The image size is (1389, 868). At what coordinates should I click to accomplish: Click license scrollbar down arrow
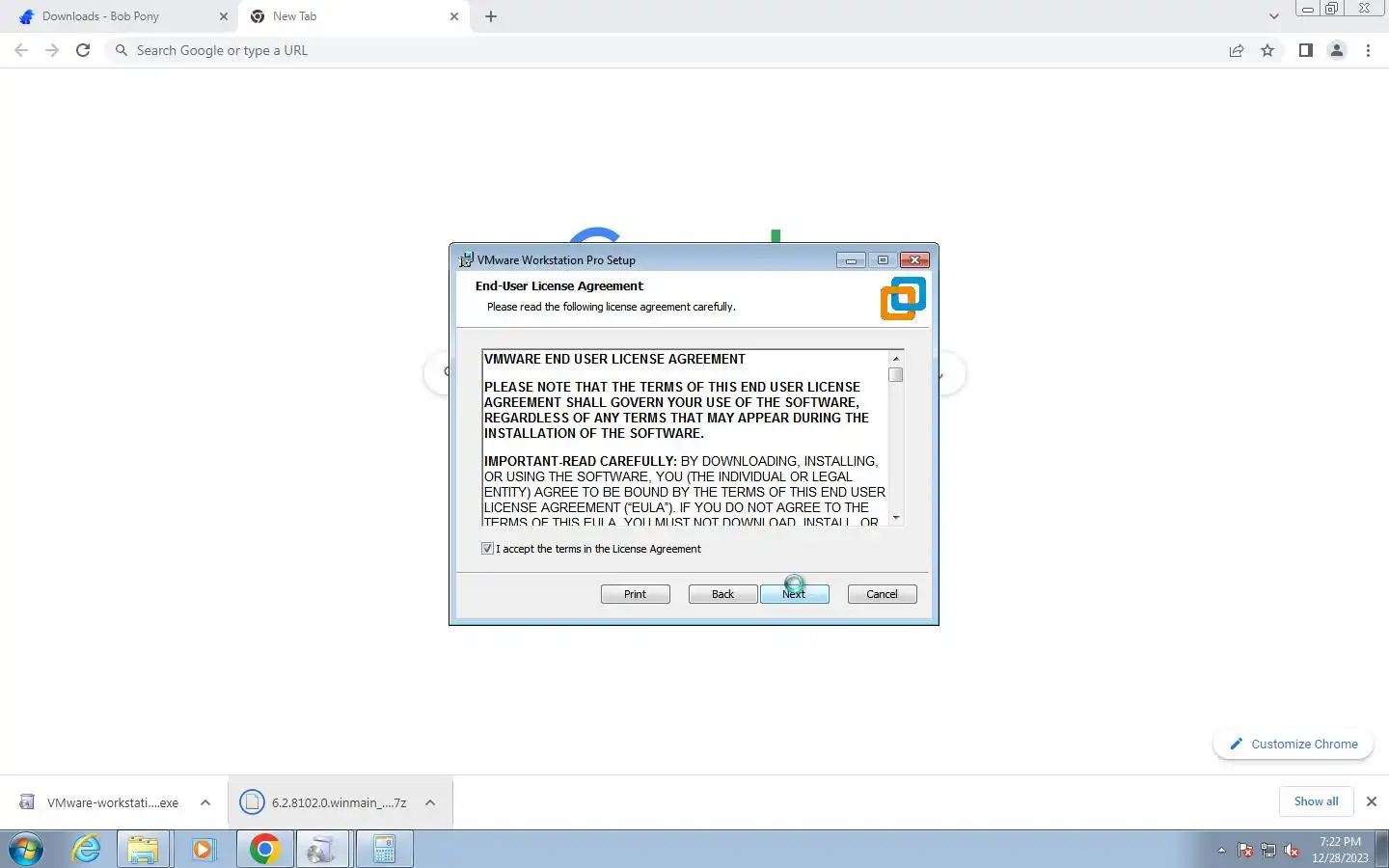[x=896, y=518]
